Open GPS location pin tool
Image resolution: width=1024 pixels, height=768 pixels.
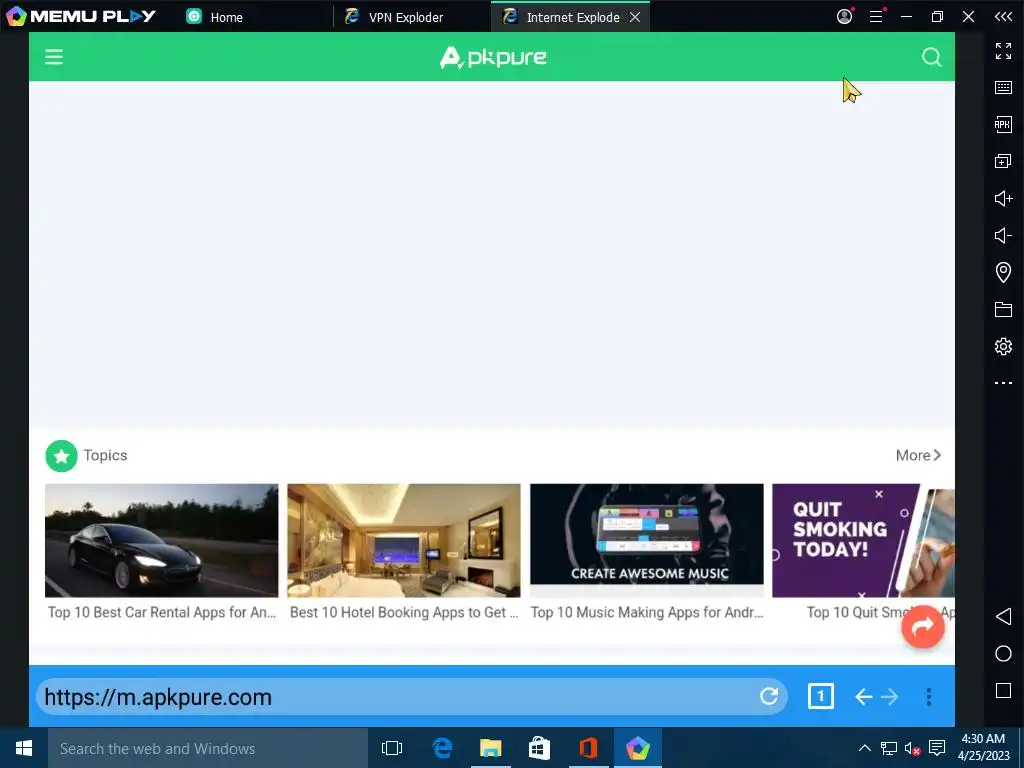point(1003,272)
